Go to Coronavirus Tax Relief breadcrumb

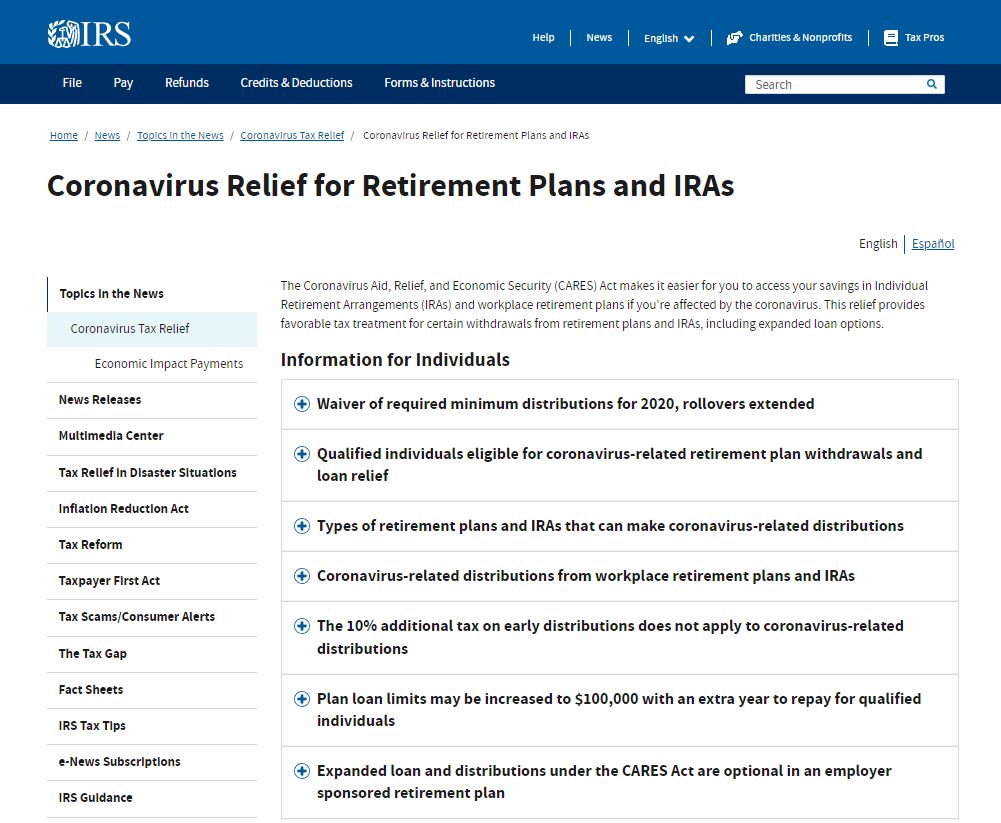point(292,135)
